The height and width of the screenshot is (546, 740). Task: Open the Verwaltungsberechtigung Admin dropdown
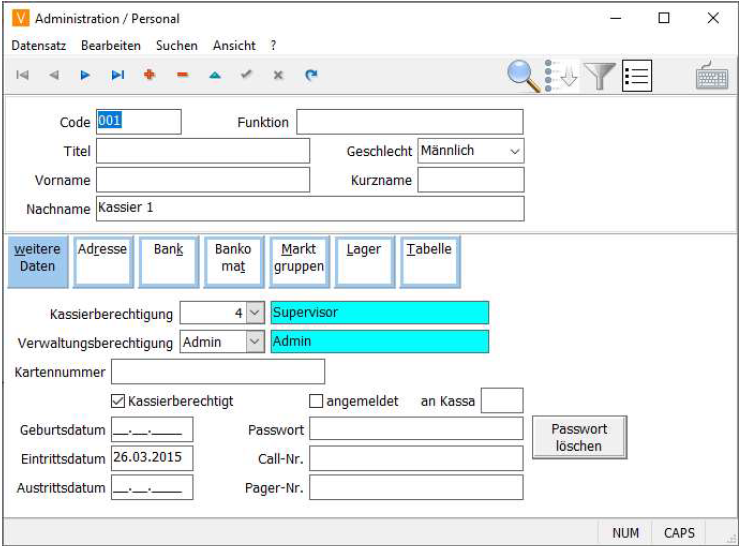[254, 341]
